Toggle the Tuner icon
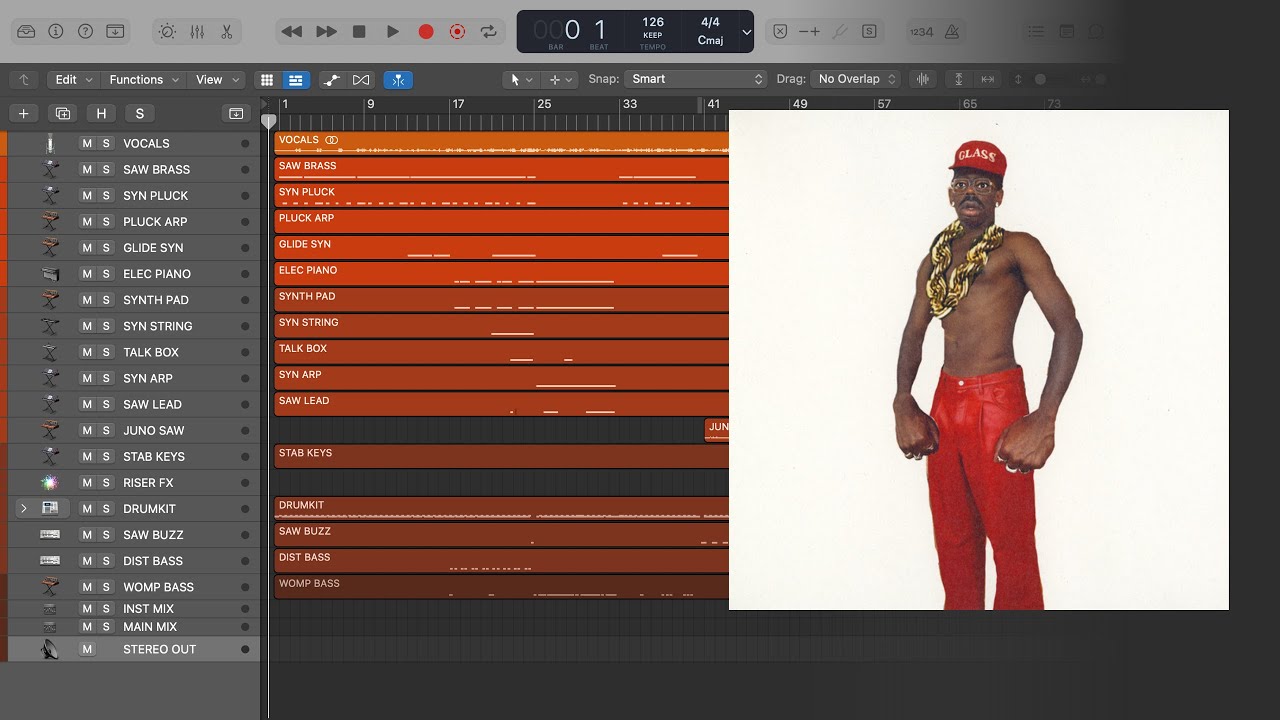 click(x=840, y=32)
